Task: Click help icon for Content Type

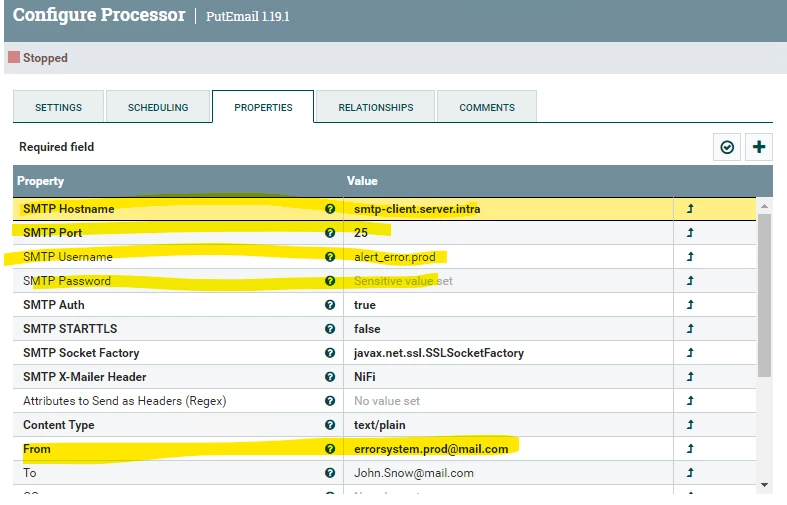Action: pyautogui.click(x=330, y=425)
